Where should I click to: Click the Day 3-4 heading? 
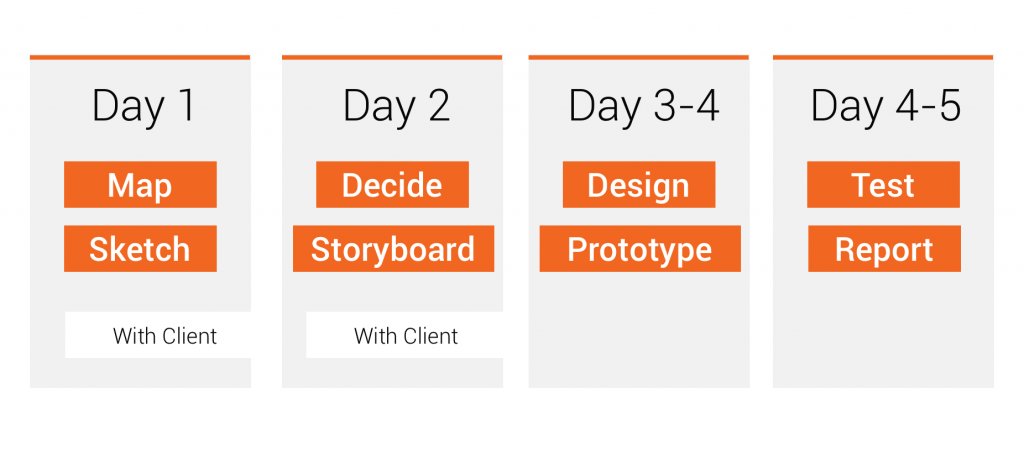click(x=644, y=106)
